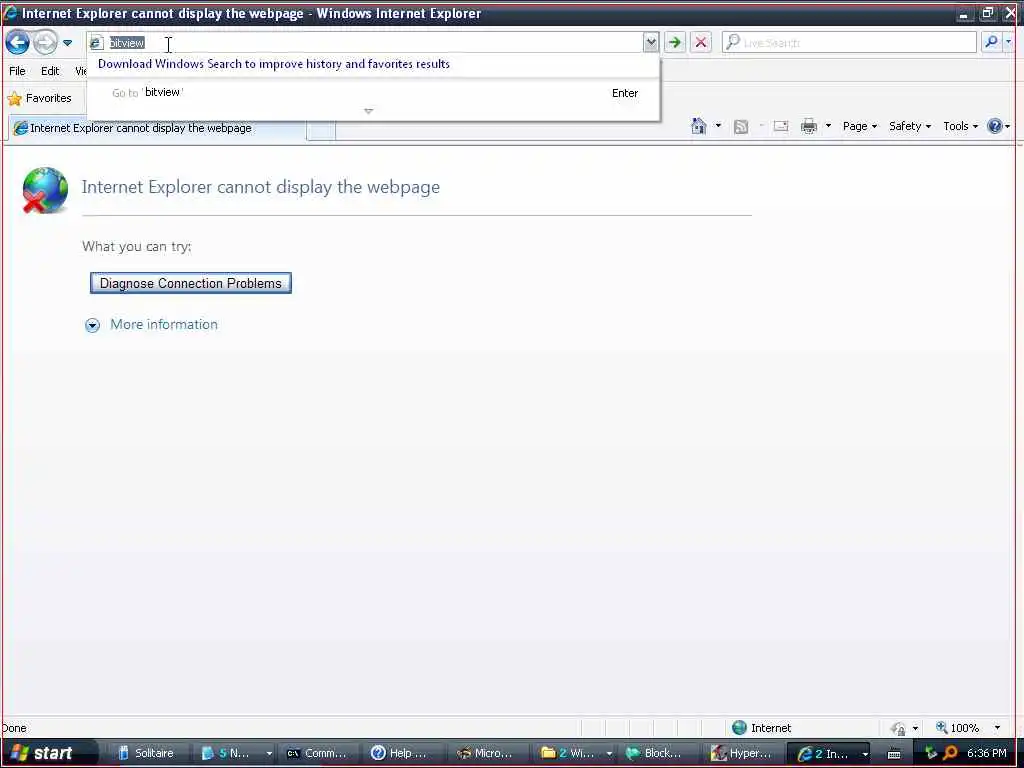
Task: Open the search provider dropdown arrow
Action: pyautogui.click(x=1008, y=42)
